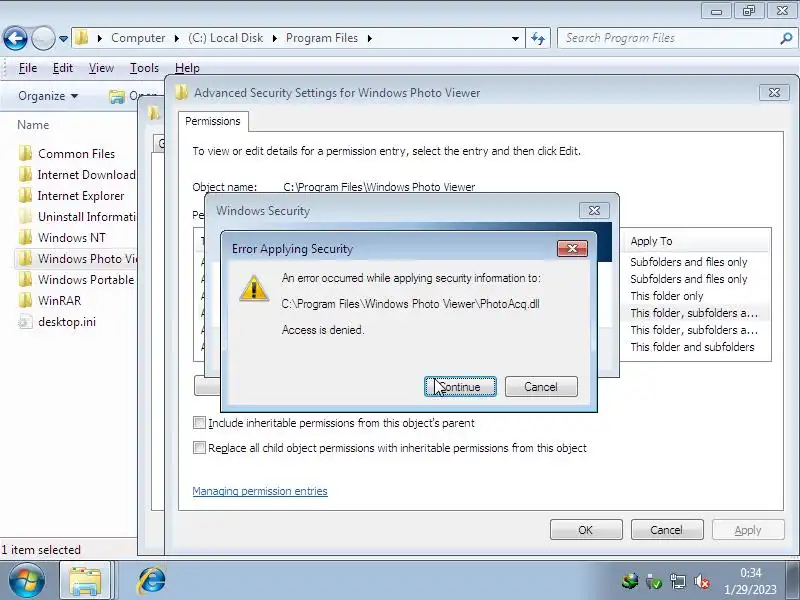This screenshot has width=800, height=600.
Task: Click the folder icon in the address bar
Action: pos(82,38)
